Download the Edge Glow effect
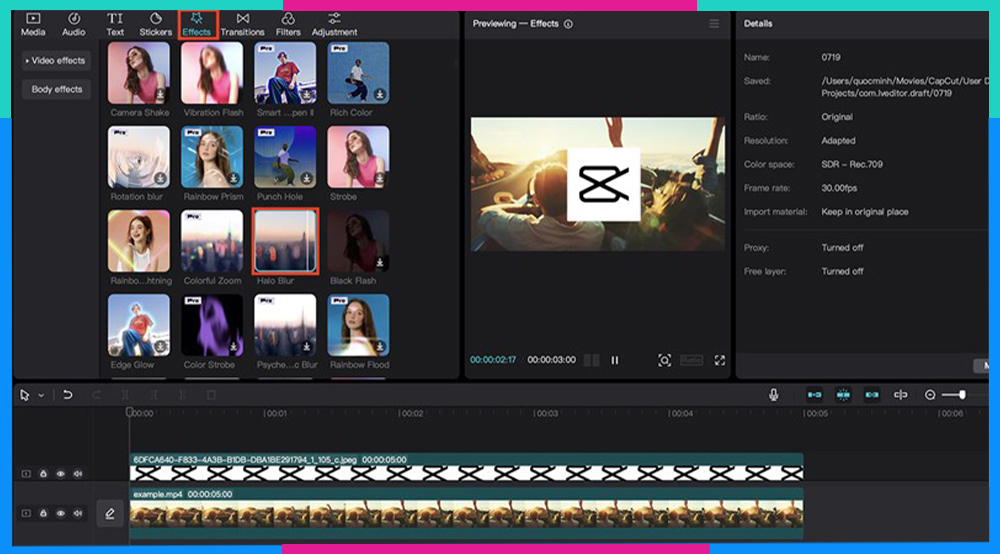Screen dimensions: 1000x554 [160, 346]
